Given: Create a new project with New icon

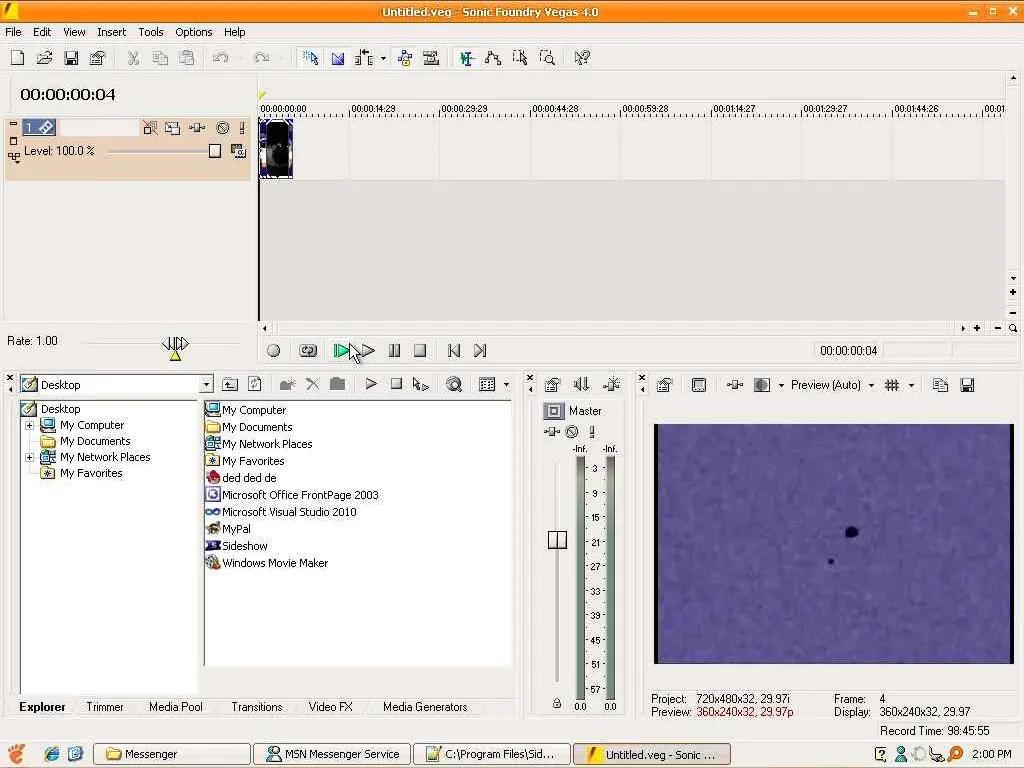Looking at the screenshot, I should click(18, 58).
